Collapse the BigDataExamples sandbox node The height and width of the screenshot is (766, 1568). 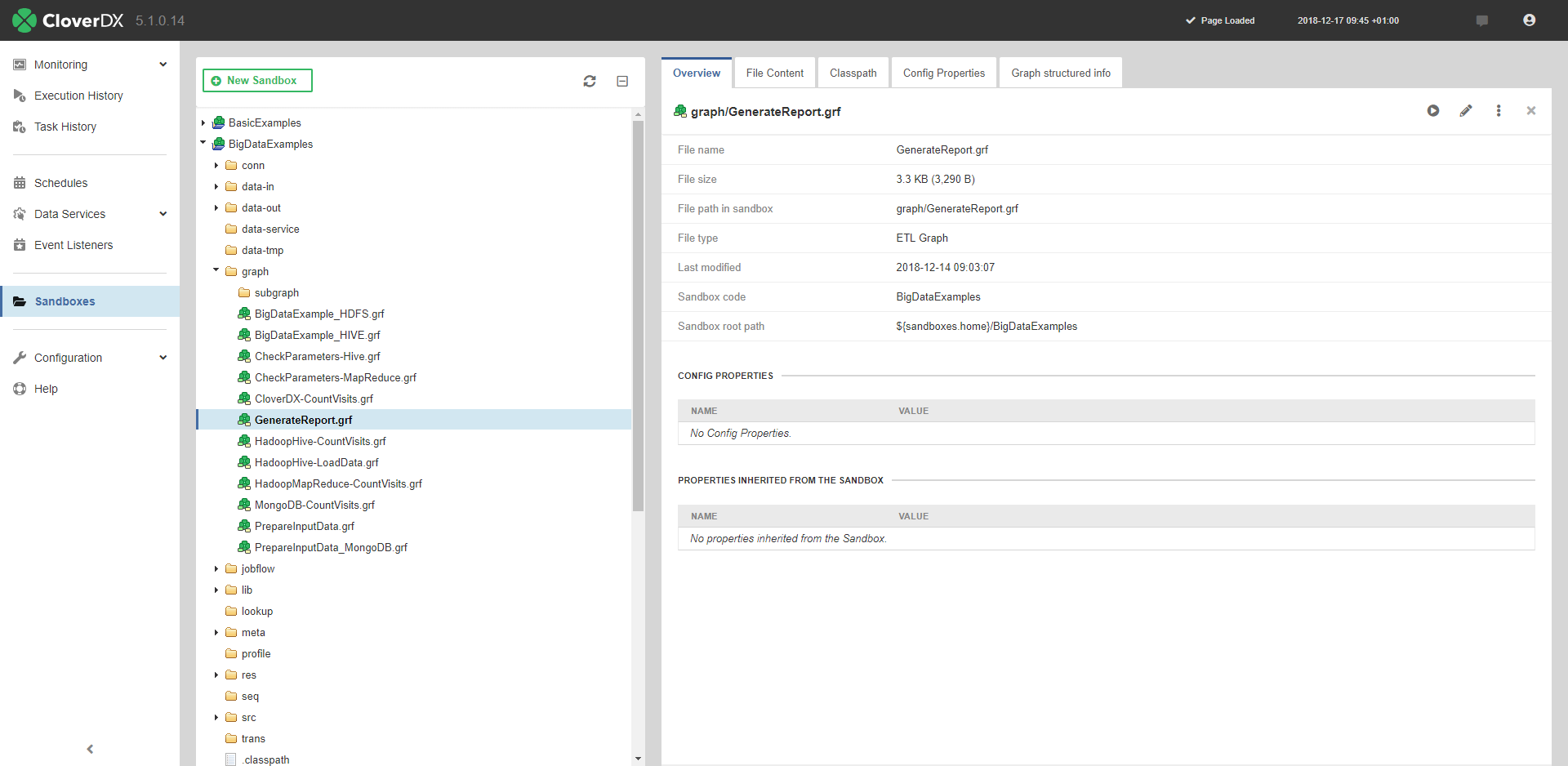(x=203, y=144)
